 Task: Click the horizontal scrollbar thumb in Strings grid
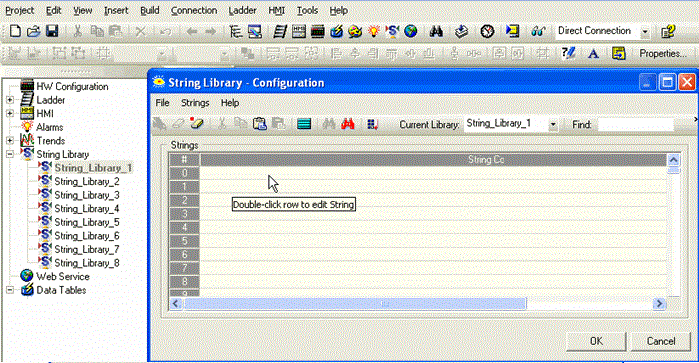(355, 304)
